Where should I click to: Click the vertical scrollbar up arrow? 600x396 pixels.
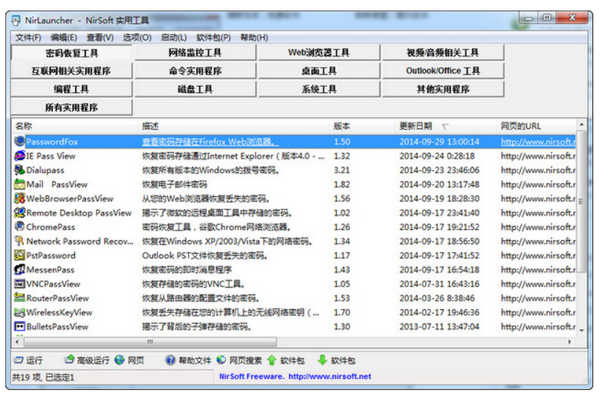coord(581,125)
